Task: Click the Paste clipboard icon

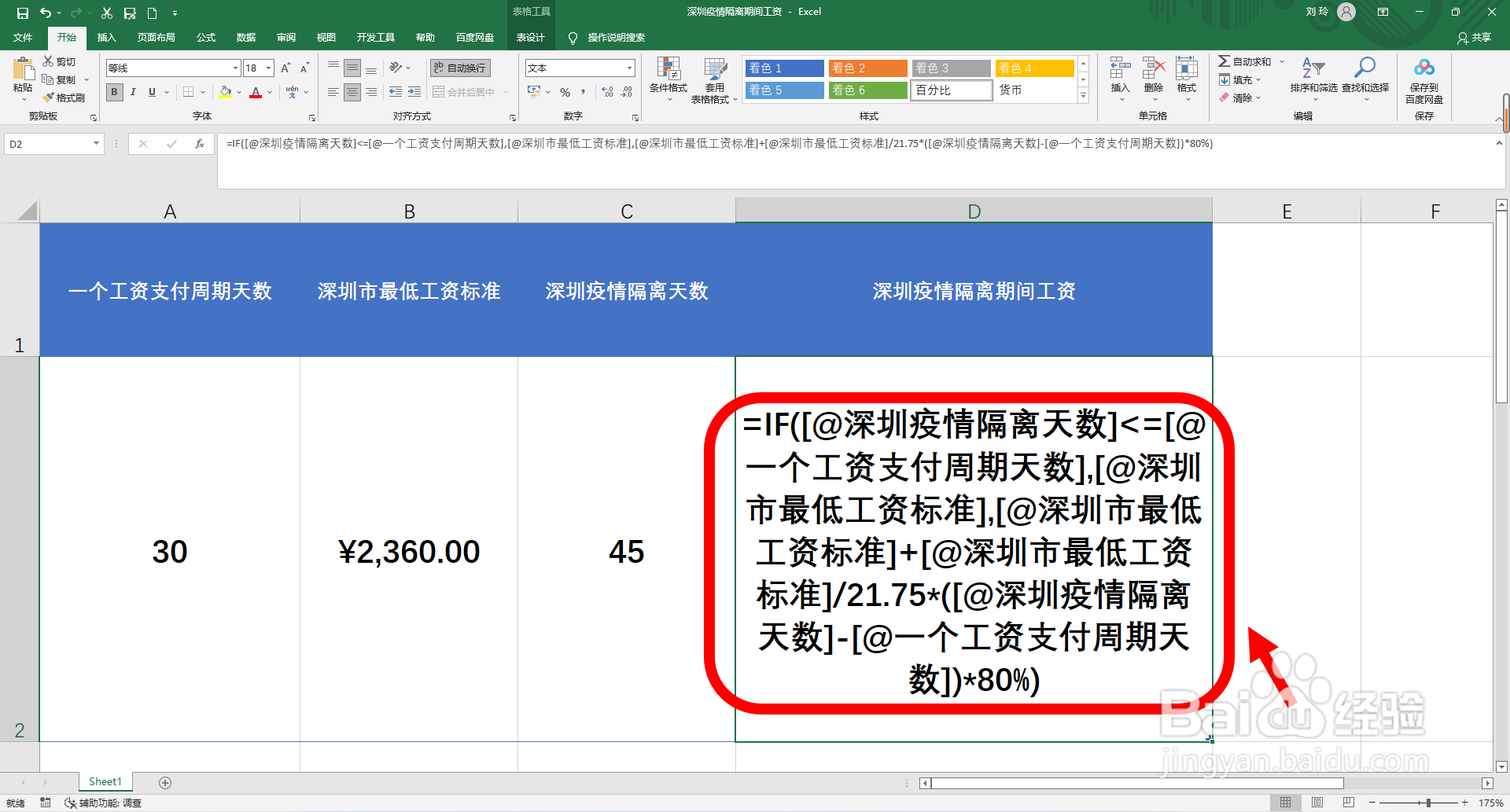Action: 24,69
